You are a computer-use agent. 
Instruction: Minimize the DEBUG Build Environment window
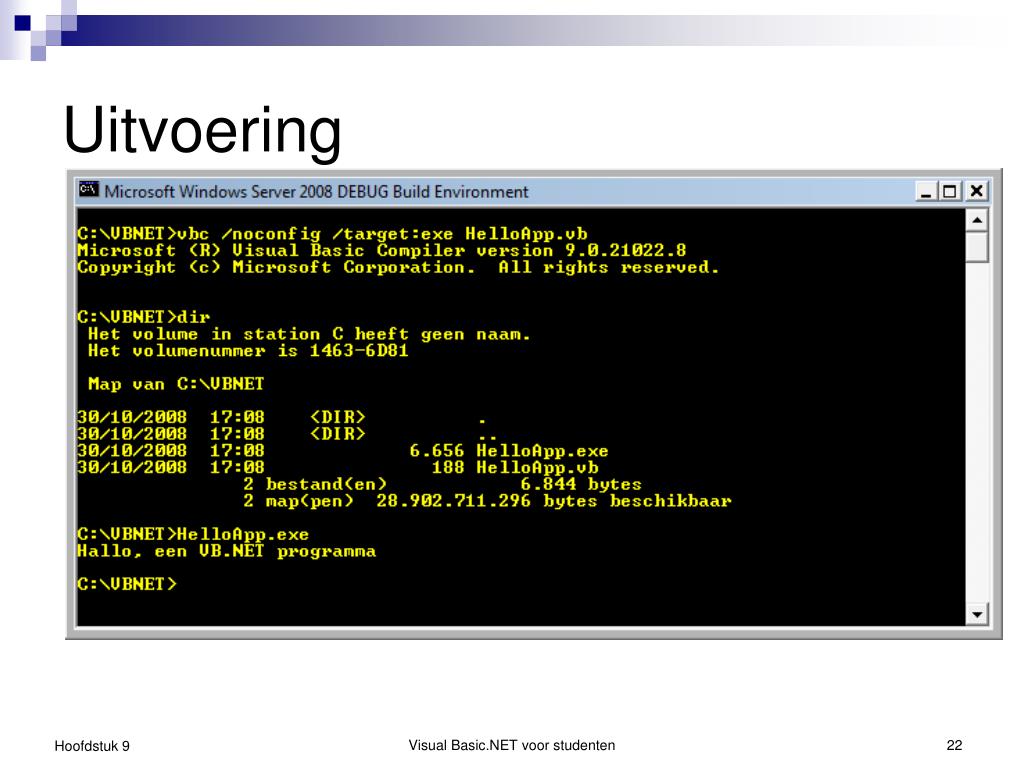click(925, 191)
